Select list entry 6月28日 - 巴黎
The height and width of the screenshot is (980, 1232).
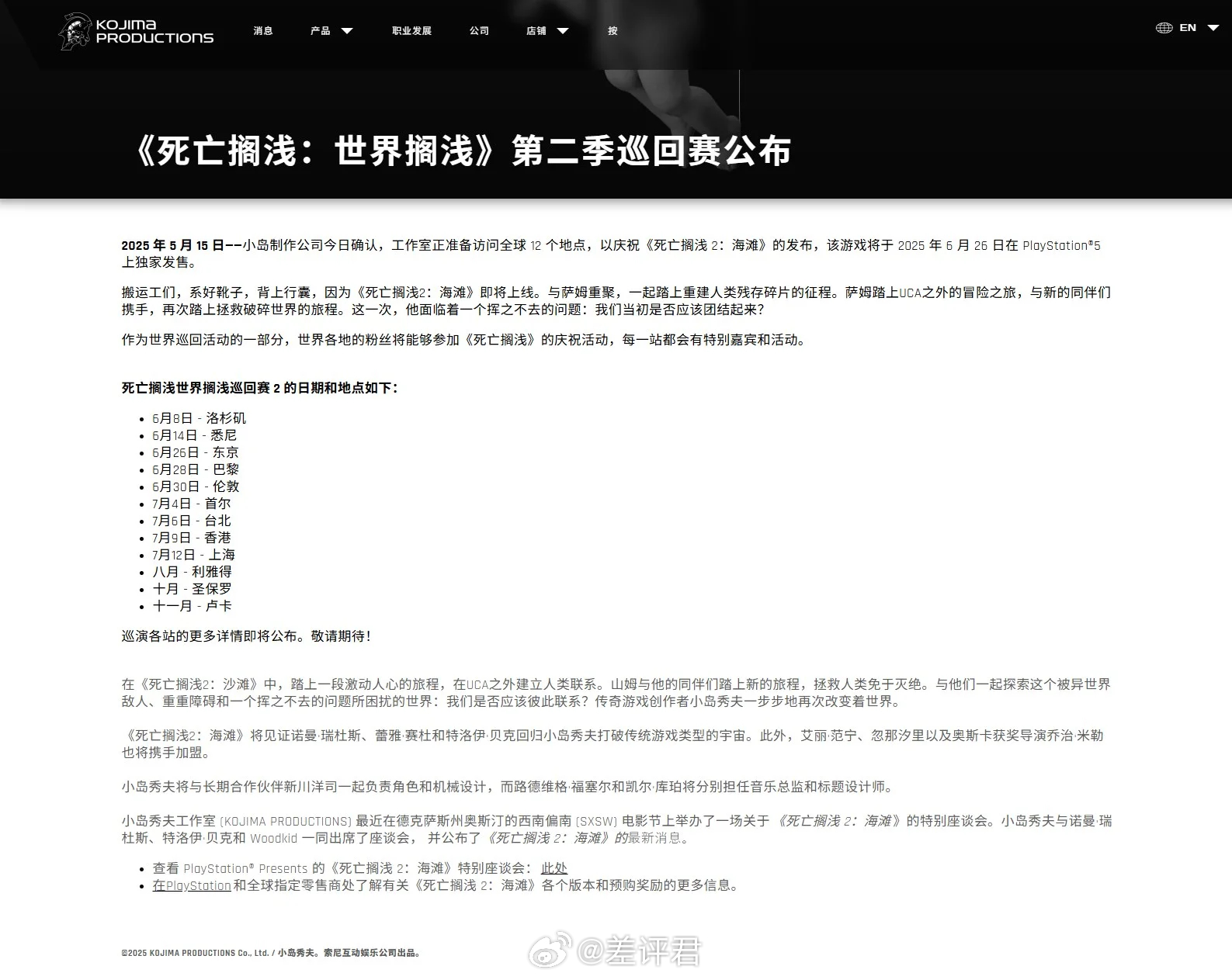click(x=196, y=469)
